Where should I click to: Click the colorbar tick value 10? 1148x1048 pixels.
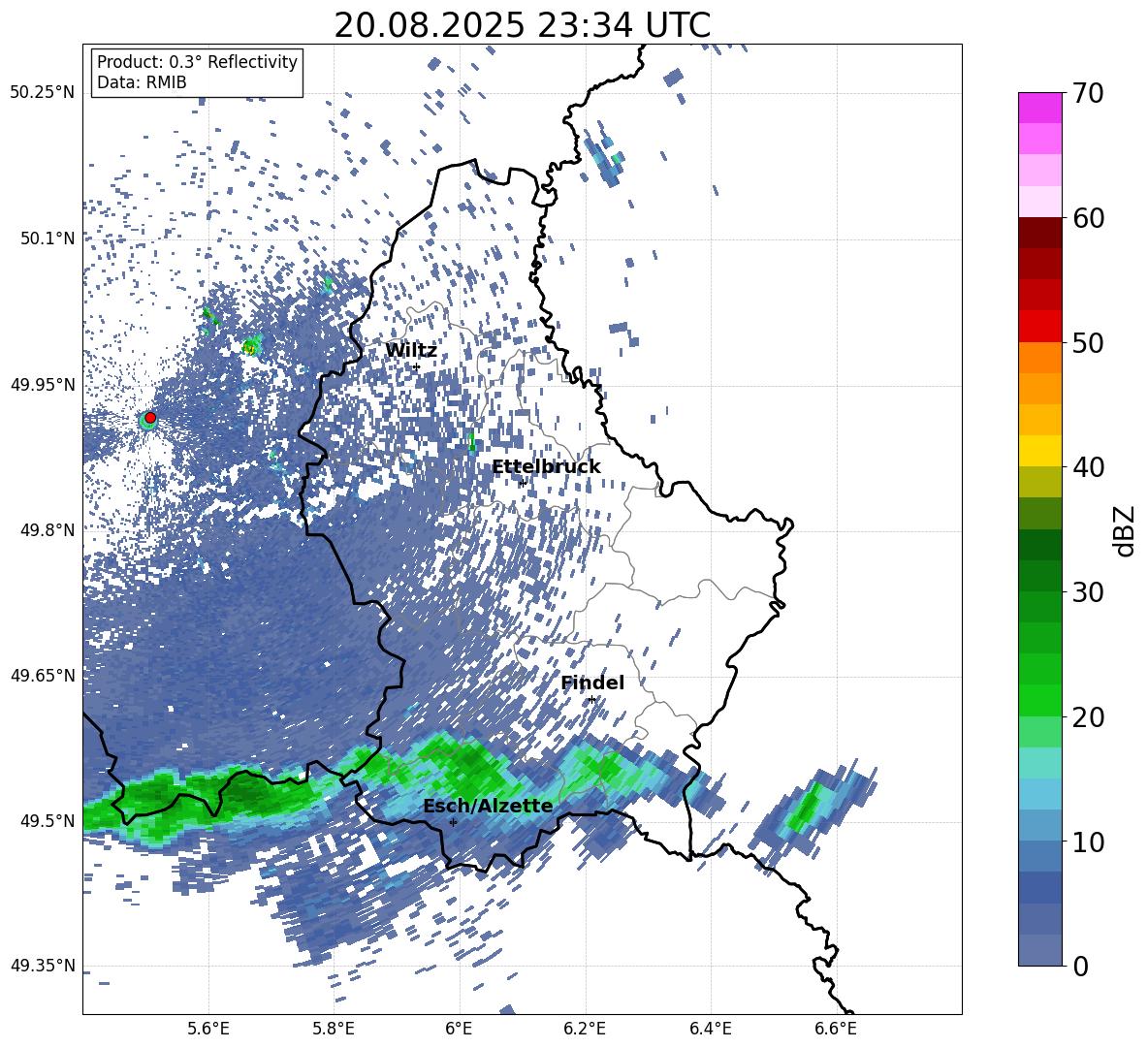click(x=1089, y=842)
